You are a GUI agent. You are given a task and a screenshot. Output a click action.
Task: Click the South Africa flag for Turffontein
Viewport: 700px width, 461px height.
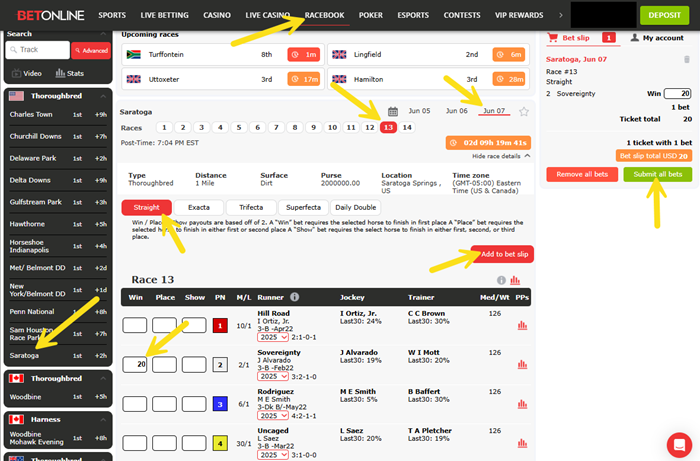point(133,54)
